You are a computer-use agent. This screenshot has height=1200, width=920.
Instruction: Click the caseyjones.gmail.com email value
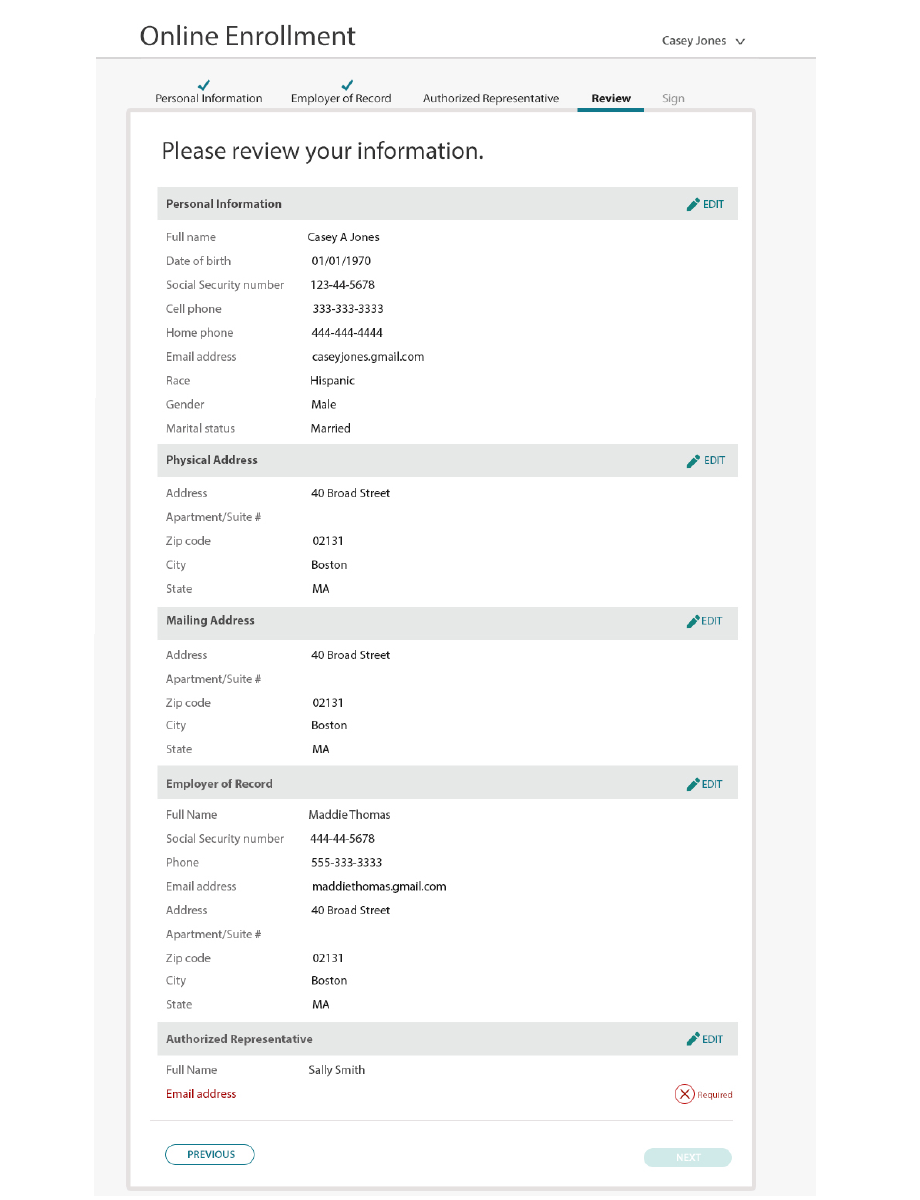coord(368,357)
